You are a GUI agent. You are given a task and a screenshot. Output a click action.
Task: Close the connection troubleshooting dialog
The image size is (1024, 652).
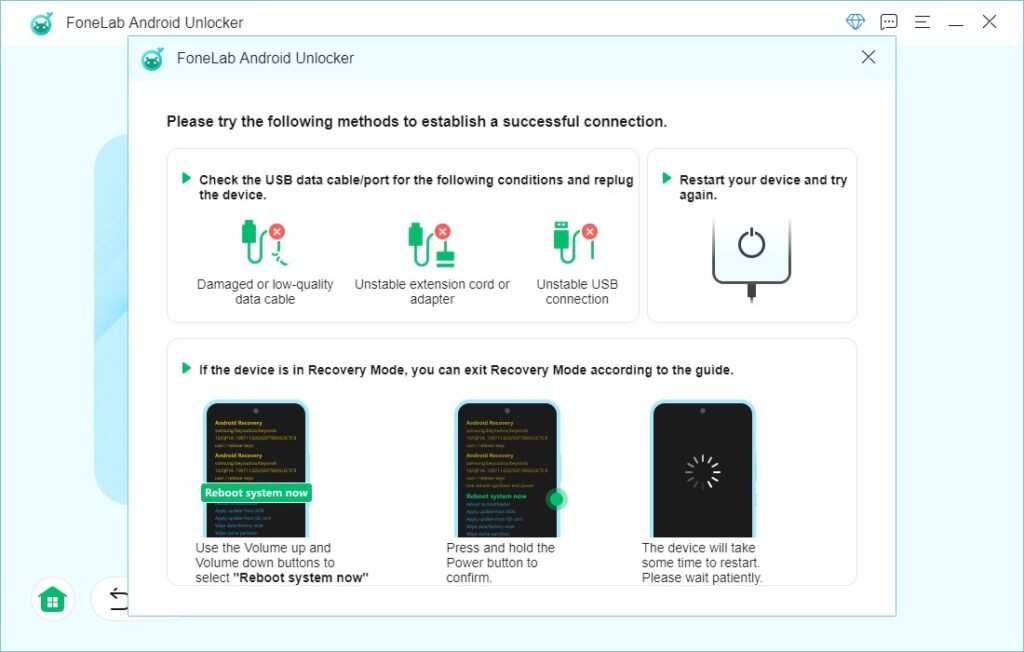click(868, 57)
